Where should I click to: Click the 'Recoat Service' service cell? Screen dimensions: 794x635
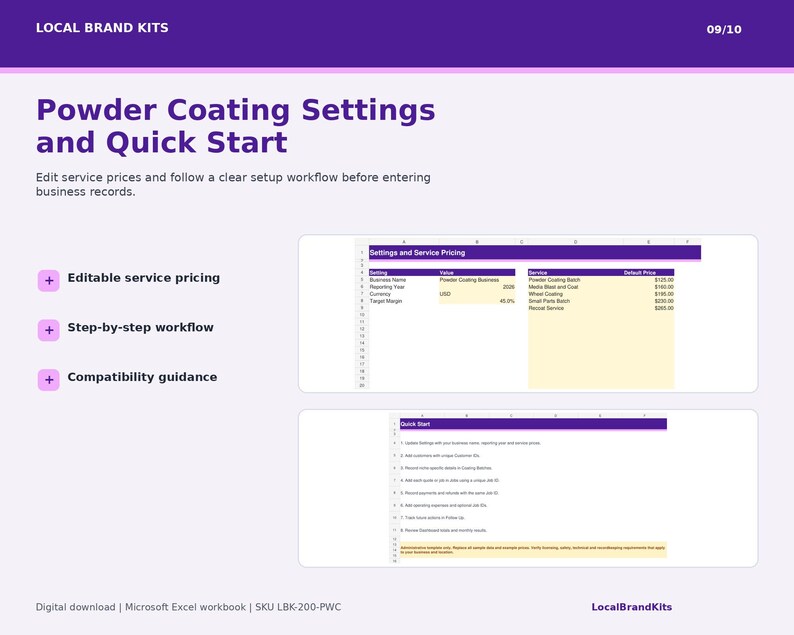point(575,308)
